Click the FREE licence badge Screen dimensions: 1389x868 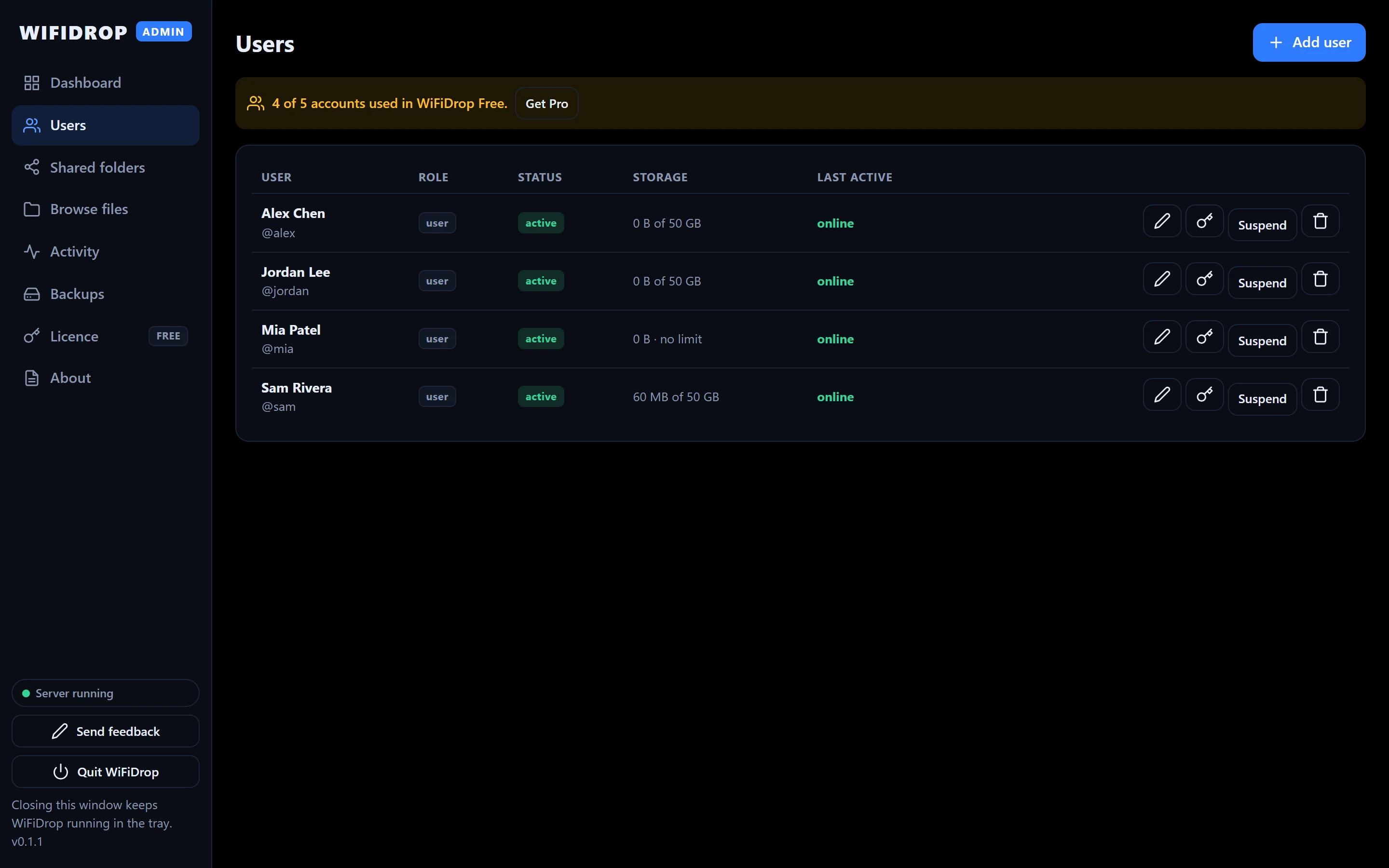[168, 336]
